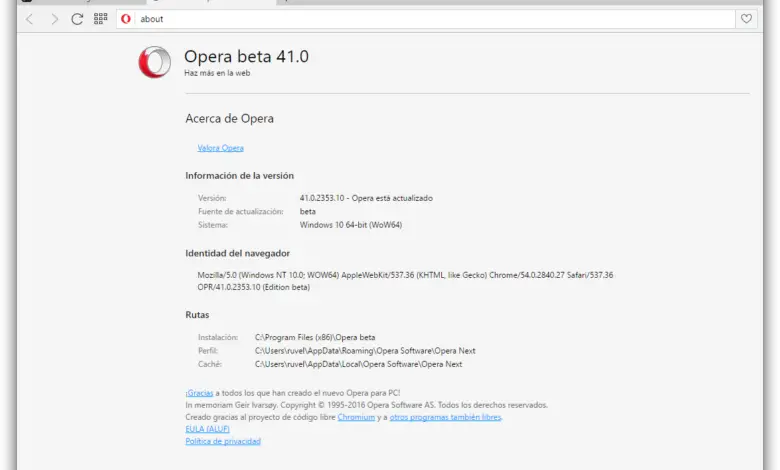Open the EULA (ALUF) link
Image resolution: width=780 pixels, height=470 pixels.
pyautogui.click(x=207, y=429)
